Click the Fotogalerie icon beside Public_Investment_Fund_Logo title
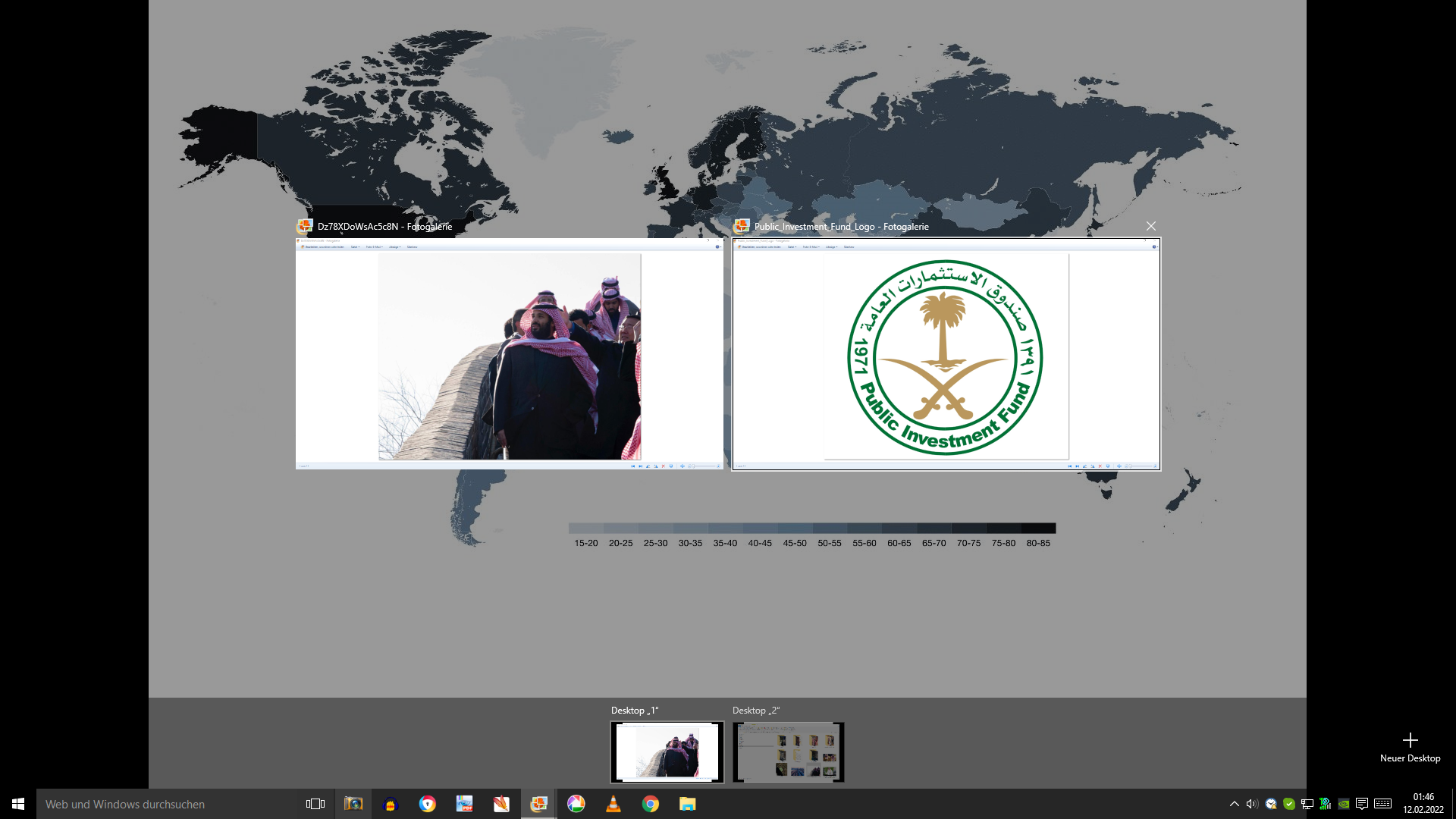1456x819 pixels. [742, 226]
